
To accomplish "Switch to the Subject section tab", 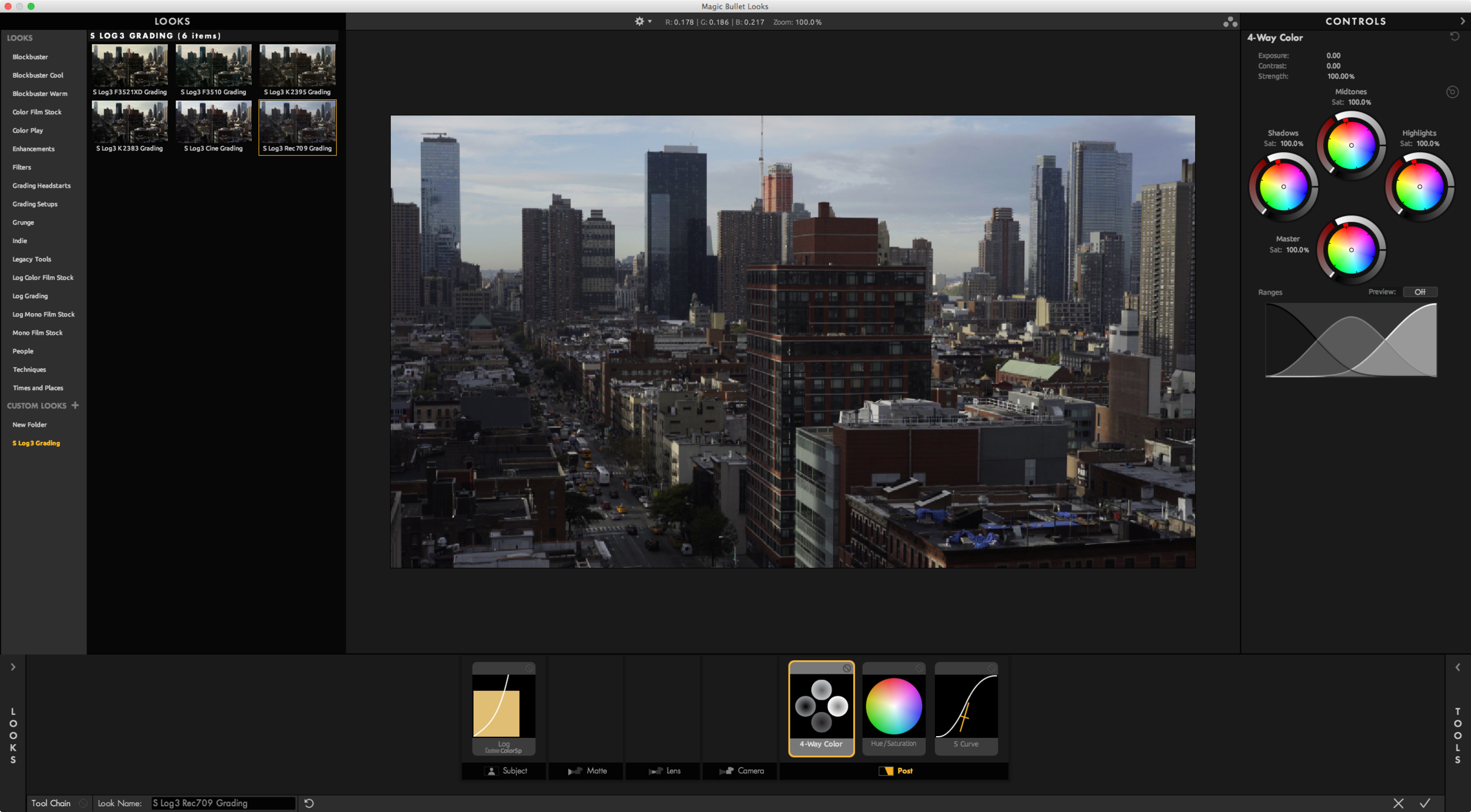I will (x=505, y=771).
